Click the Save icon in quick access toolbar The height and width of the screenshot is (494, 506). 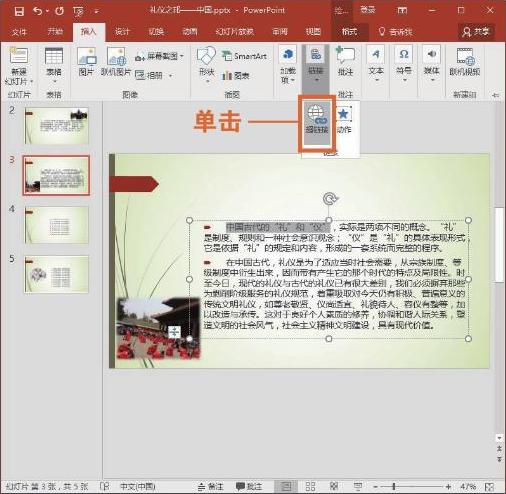pos(19,11)
